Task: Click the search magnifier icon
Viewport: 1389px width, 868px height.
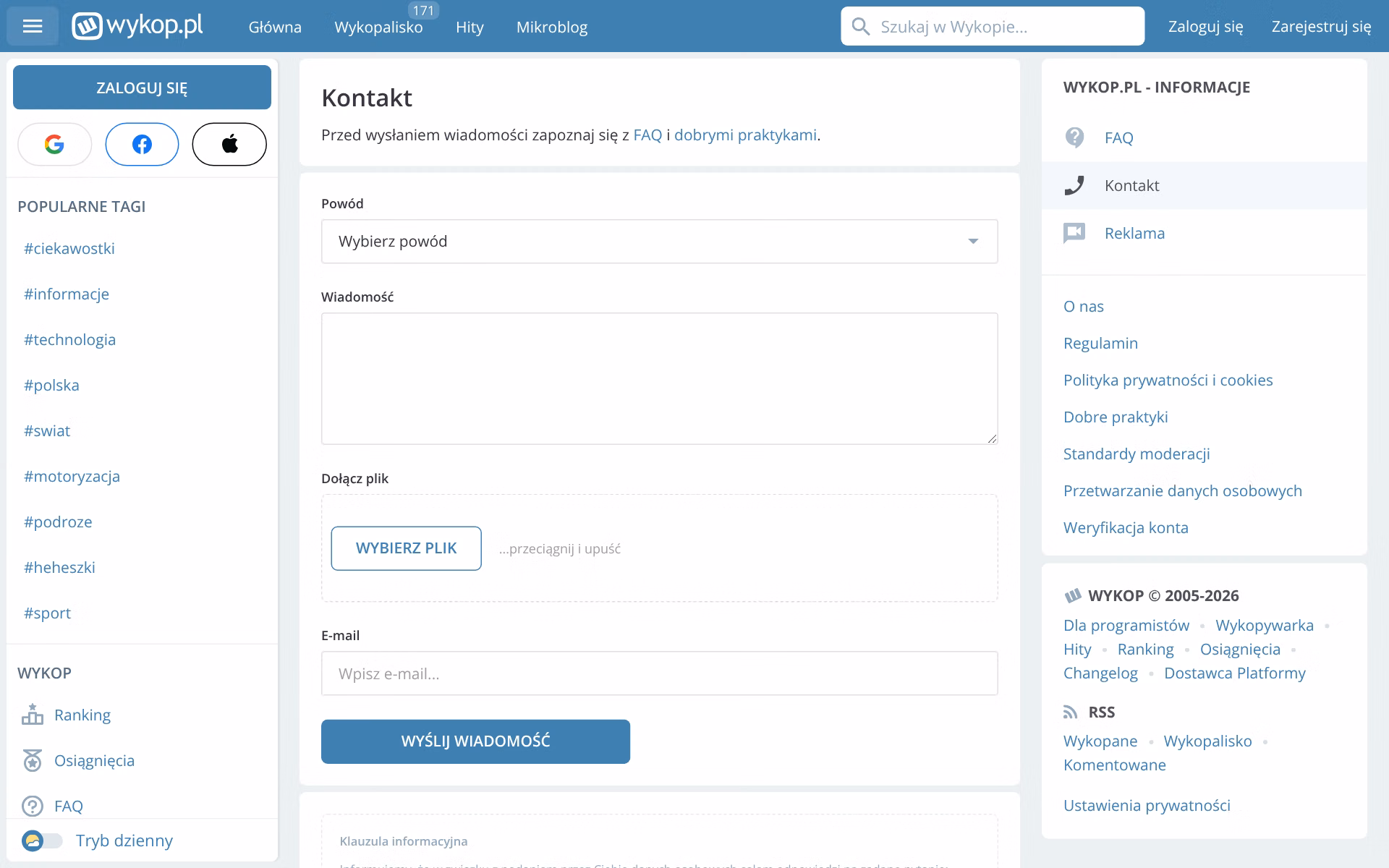Action: pos(860,27)
